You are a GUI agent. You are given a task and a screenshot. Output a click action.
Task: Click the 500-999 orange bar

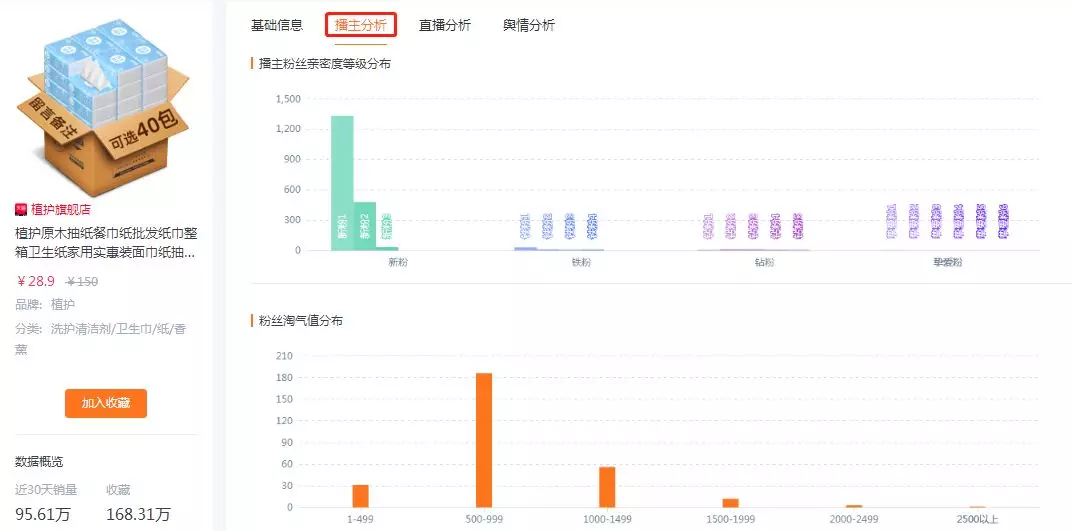pyautogui.click(x=484, y=440)
